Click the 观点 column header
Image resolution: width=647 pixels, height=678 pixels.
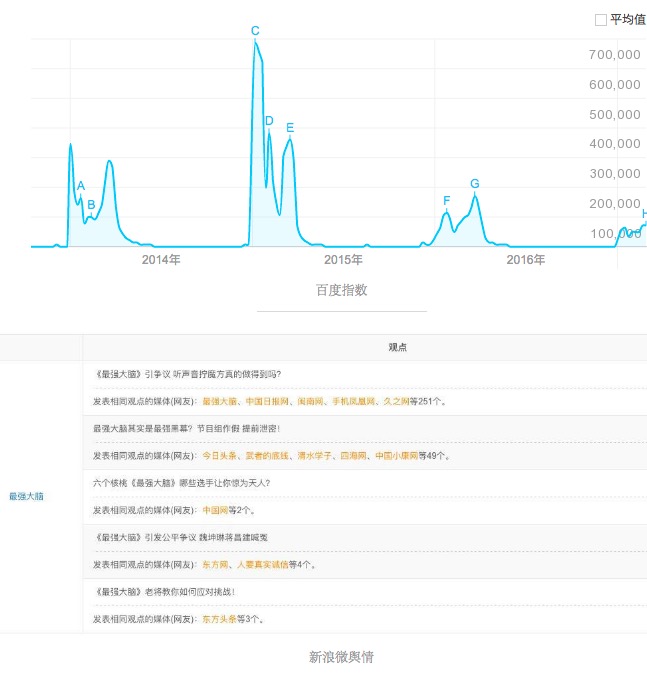coord(397,347)
